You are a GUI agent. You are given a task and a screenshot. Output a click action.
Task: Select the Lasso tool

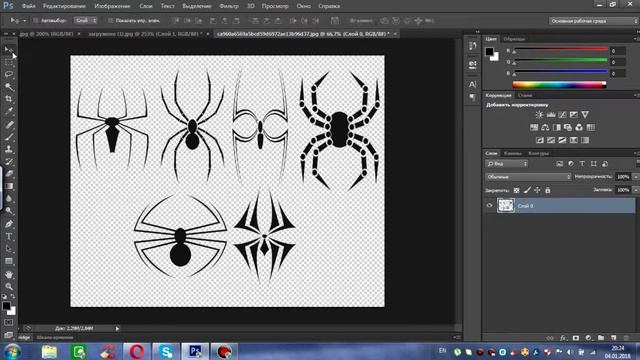point(9,74)
